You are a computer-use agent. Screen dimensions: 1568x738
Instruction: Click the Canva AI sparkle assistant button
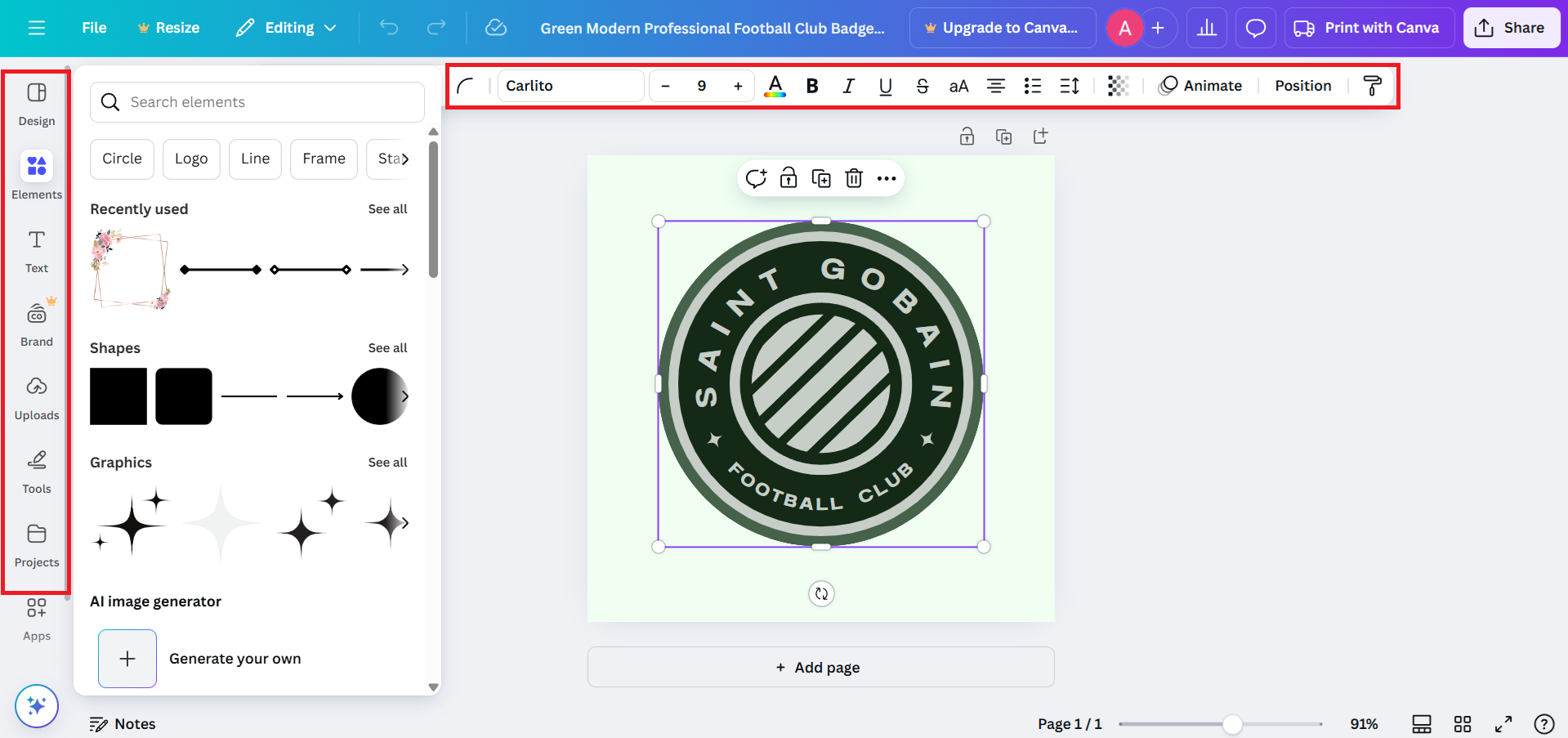coord(37,705)
